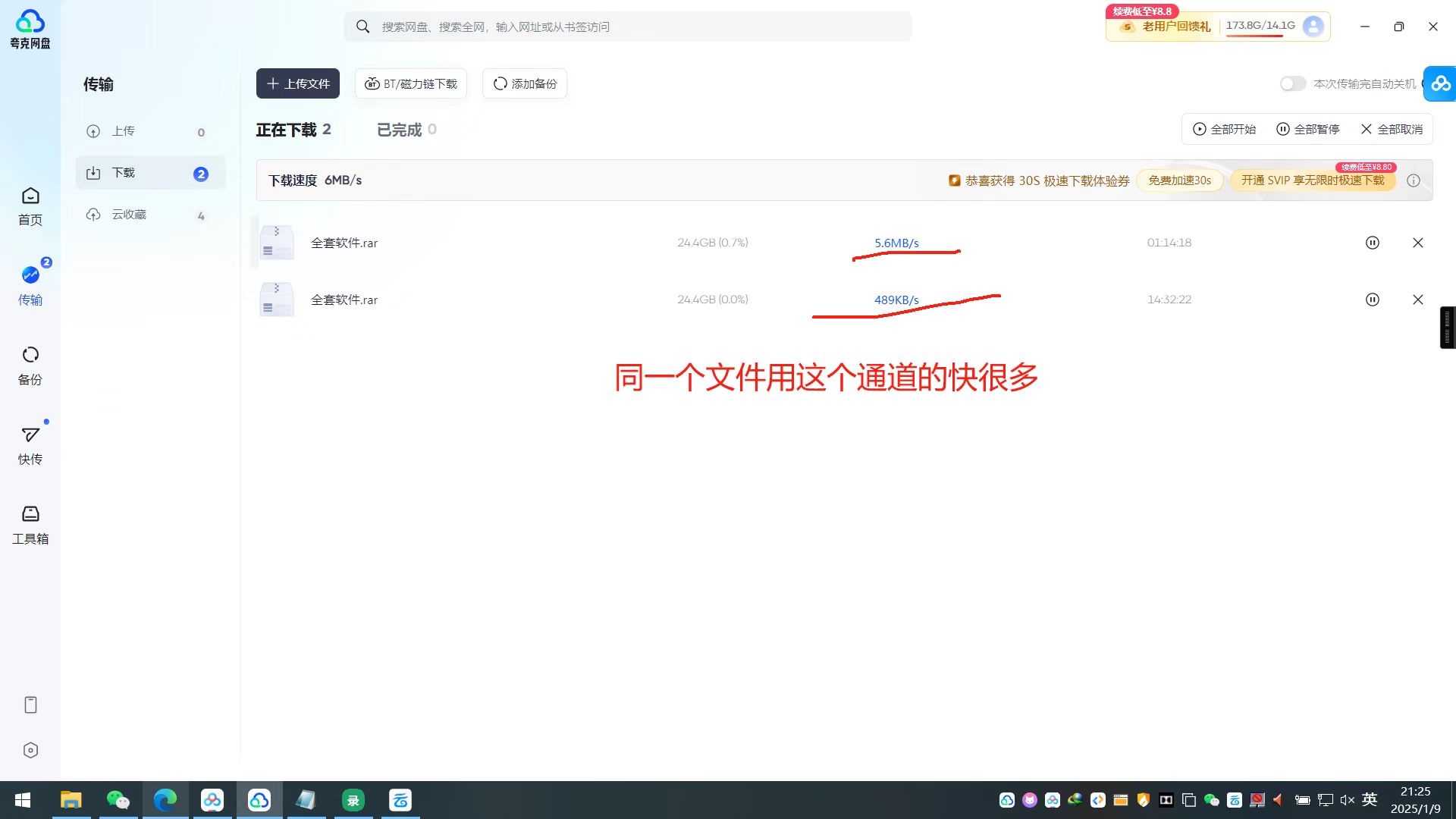
Task: Open Microsoft Edge from the taskbar
Action: click(x=165, y=800)
